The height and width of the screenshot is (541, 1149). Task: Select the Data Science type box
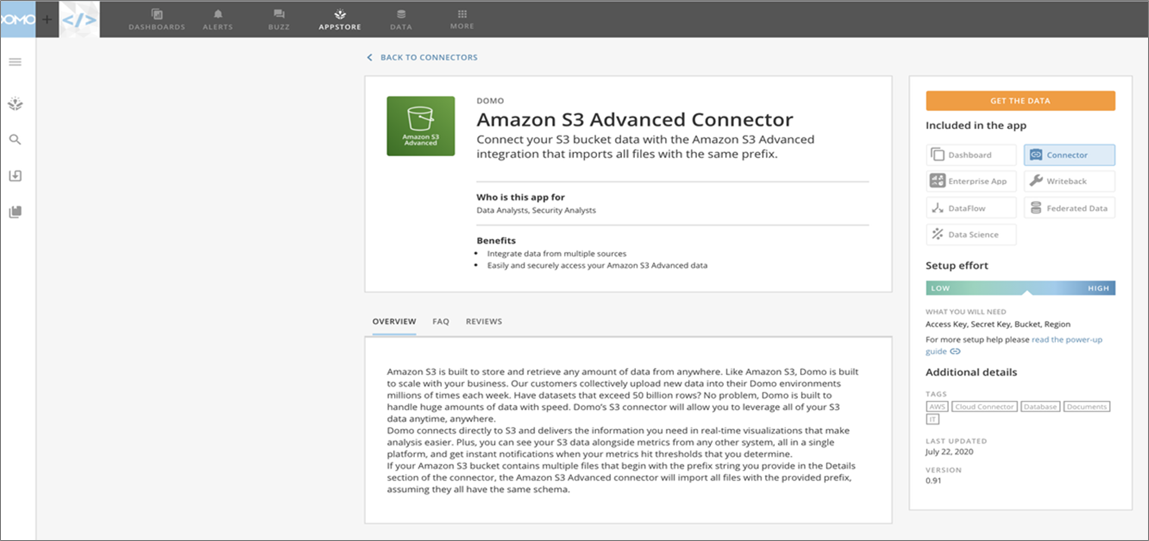click(971, 235)
